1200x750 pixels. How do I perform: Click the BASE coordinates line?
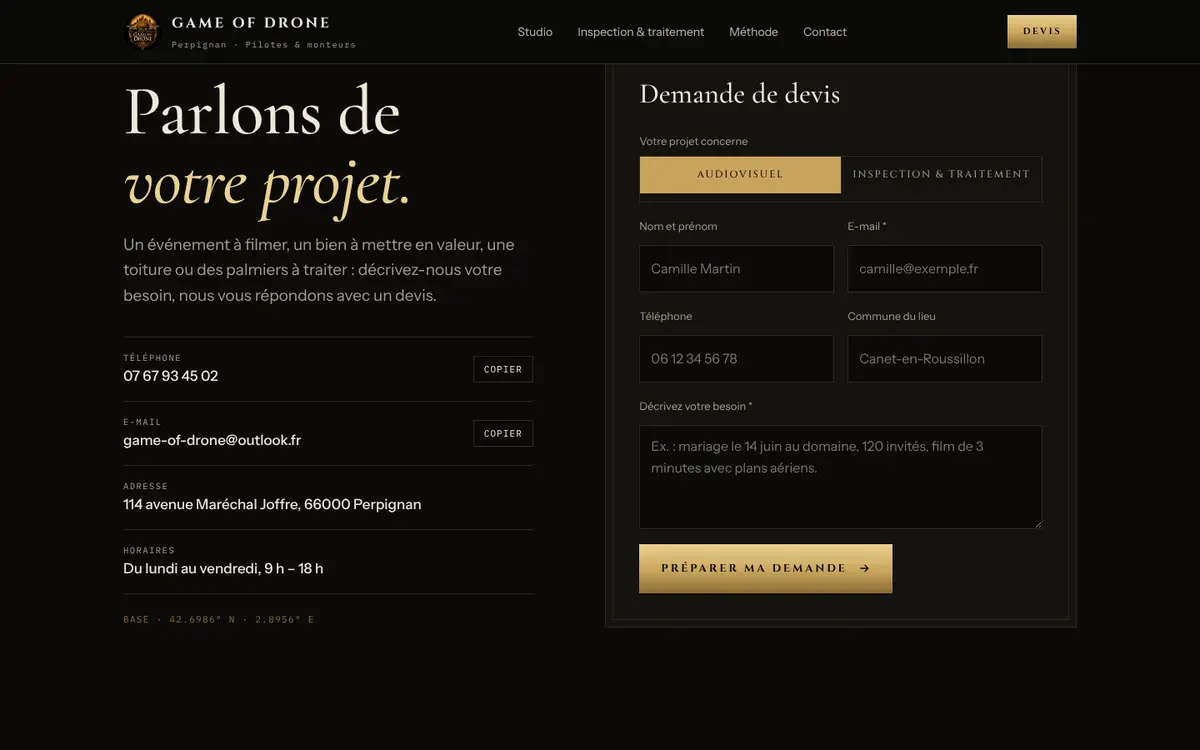coord(218,620)
